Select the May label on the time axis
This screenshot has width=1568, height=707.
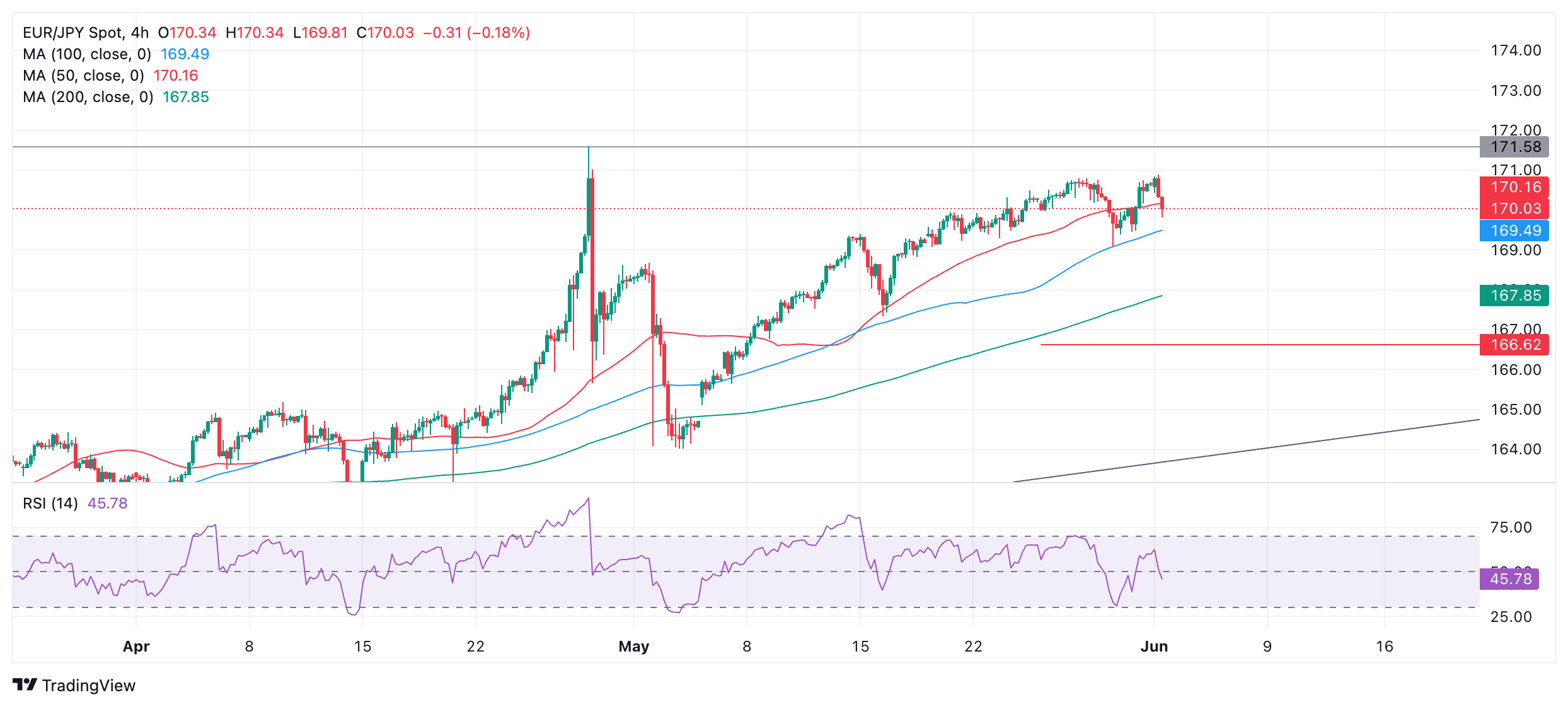[x=633, y=647]
